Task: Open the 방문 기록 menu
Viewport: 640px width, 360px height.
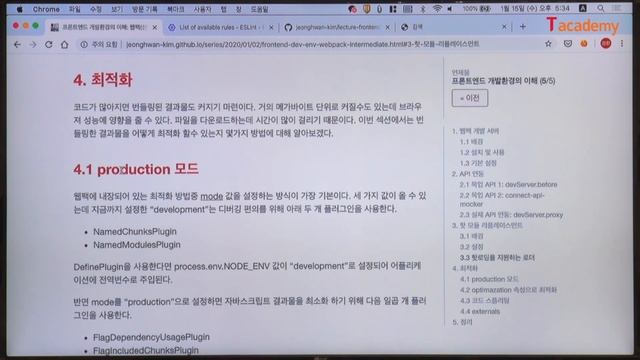Action: pyautogui.click(x=144, y=9)
